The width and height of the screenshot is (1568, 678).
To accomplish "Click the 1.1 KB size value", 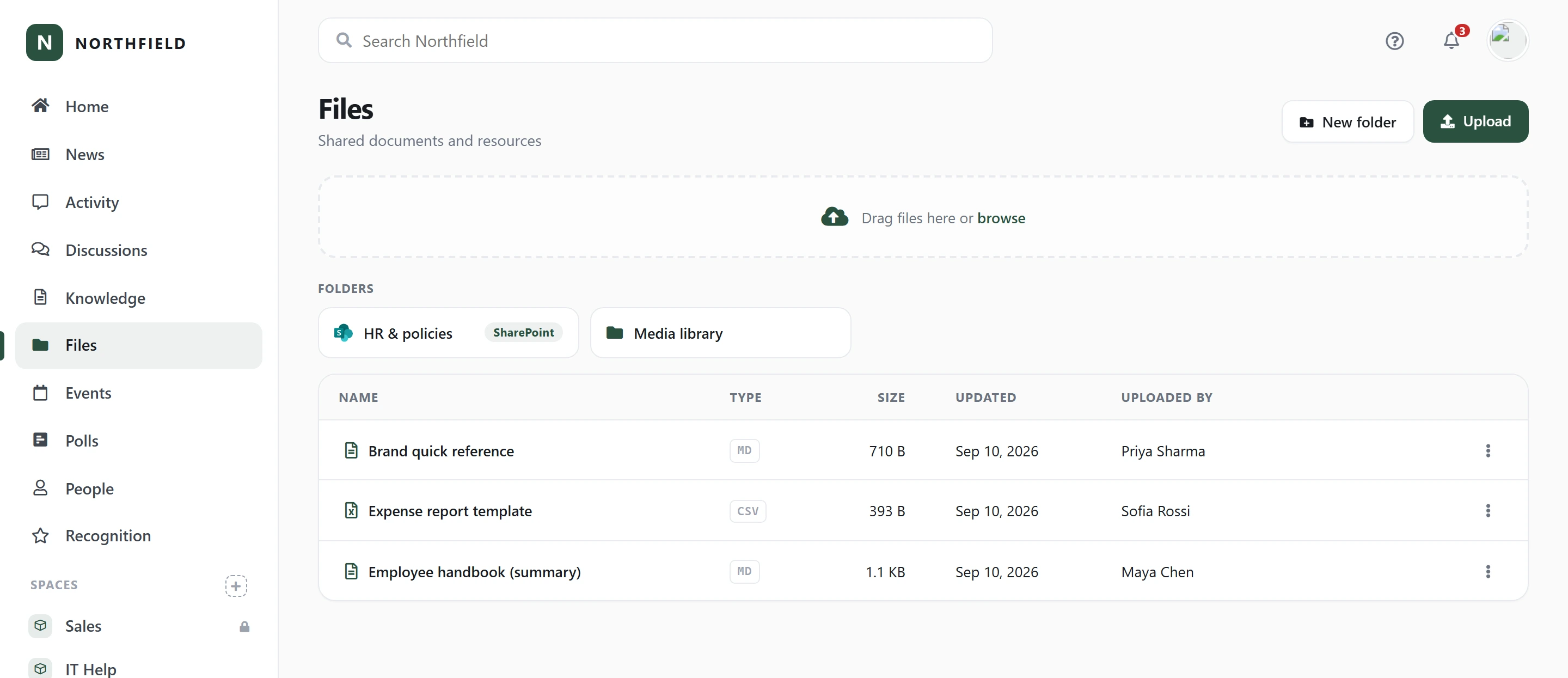I will pyautogui.click(x=885, y=572).
